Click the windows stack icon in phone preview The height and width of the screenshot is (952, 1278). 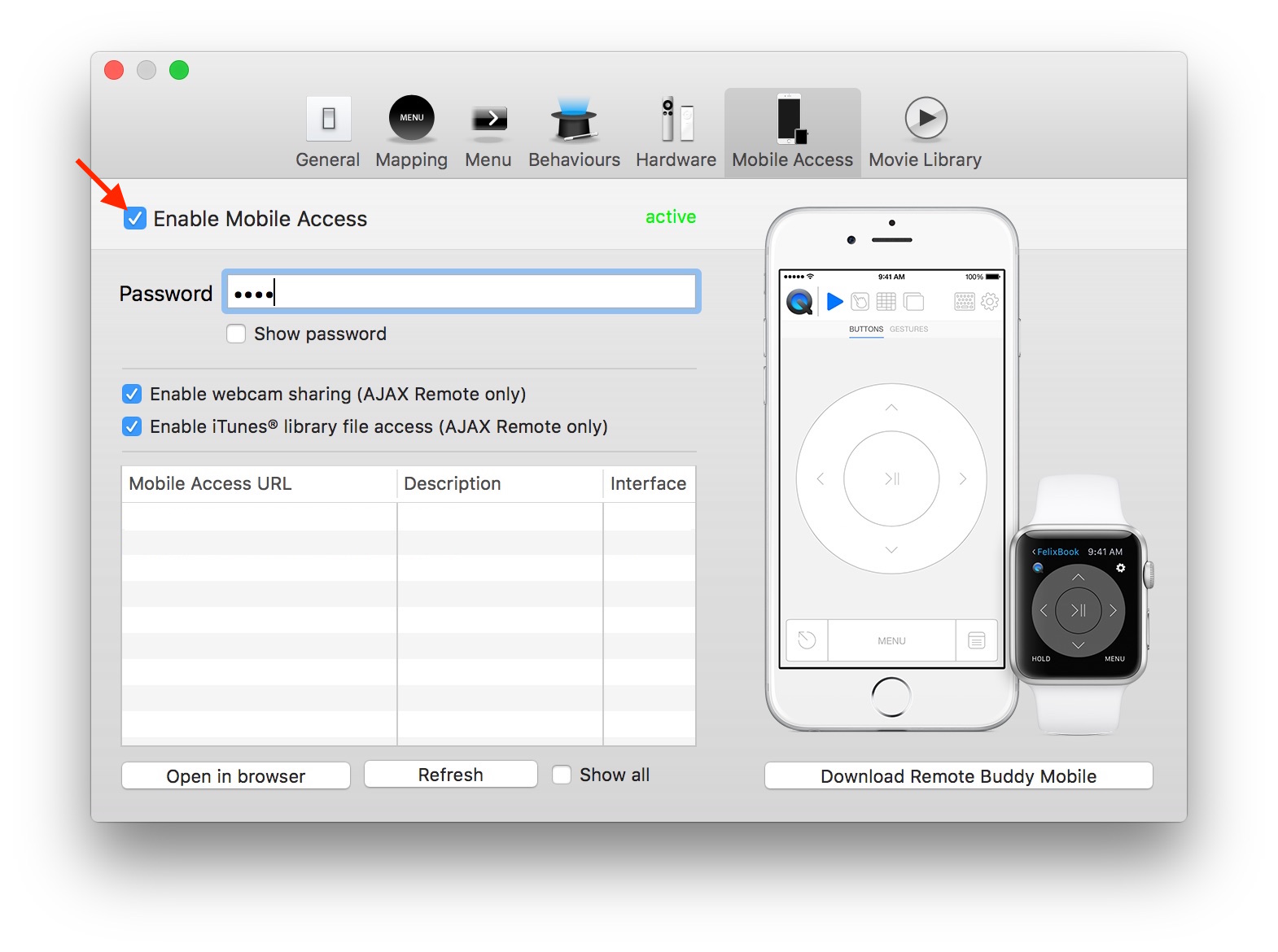(914, 302)
